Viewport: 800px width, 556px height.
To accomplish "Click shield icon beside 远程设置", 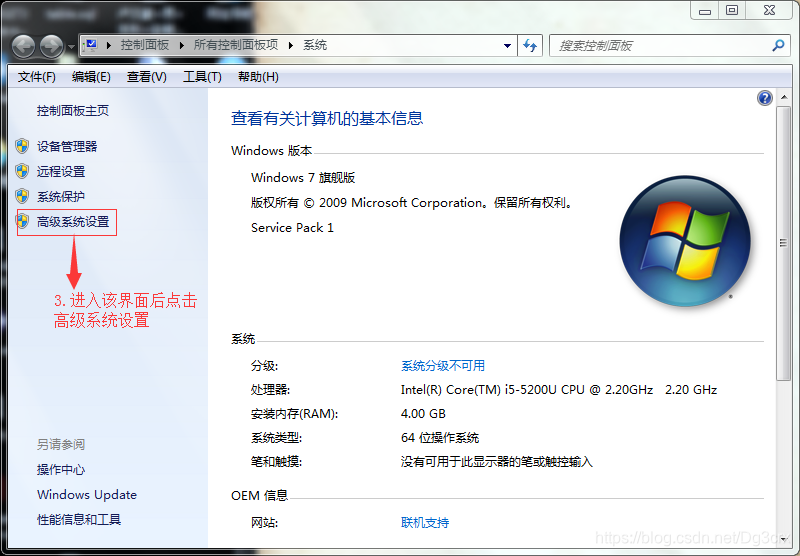I will (22, 171).
